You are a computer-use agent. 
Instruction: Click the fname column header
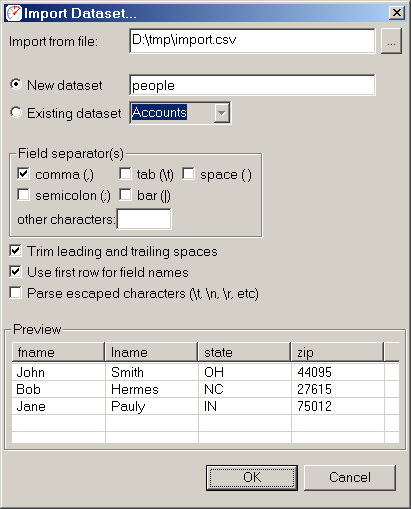(x=58, y=352)
